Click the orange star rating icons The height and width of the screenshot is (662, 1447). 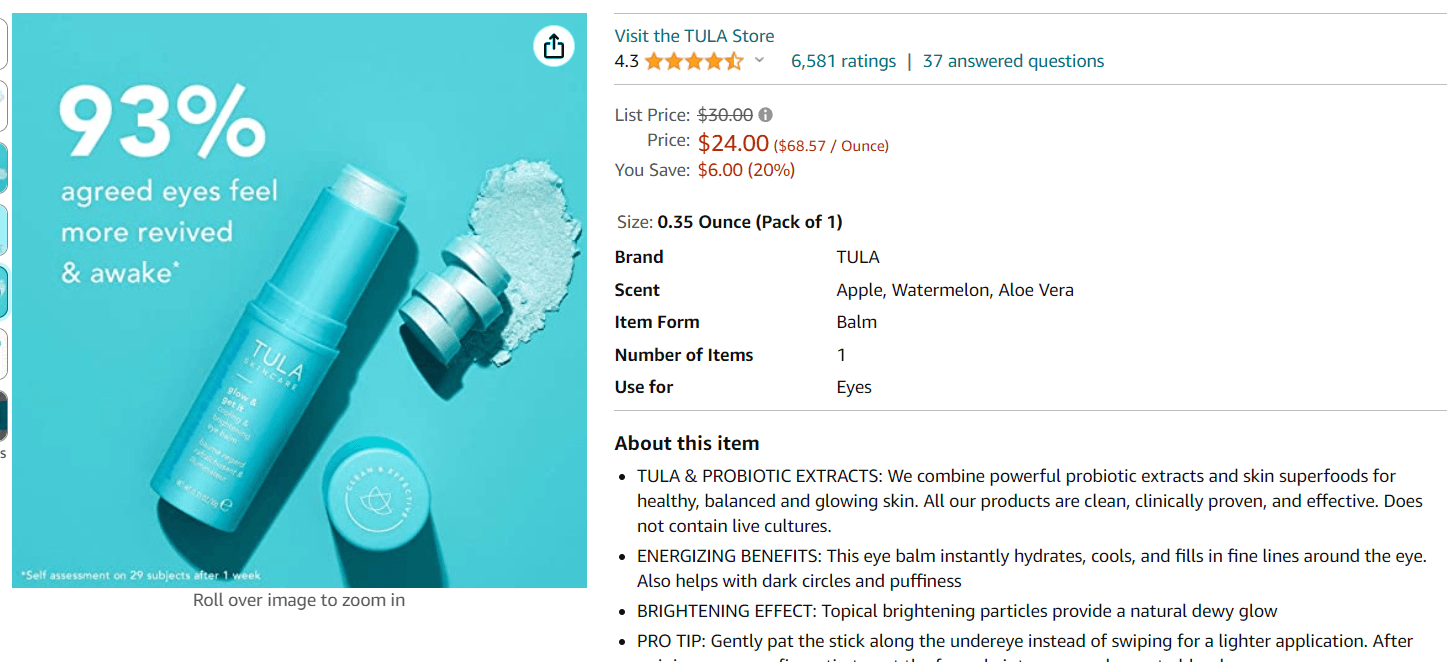[693, 61]
